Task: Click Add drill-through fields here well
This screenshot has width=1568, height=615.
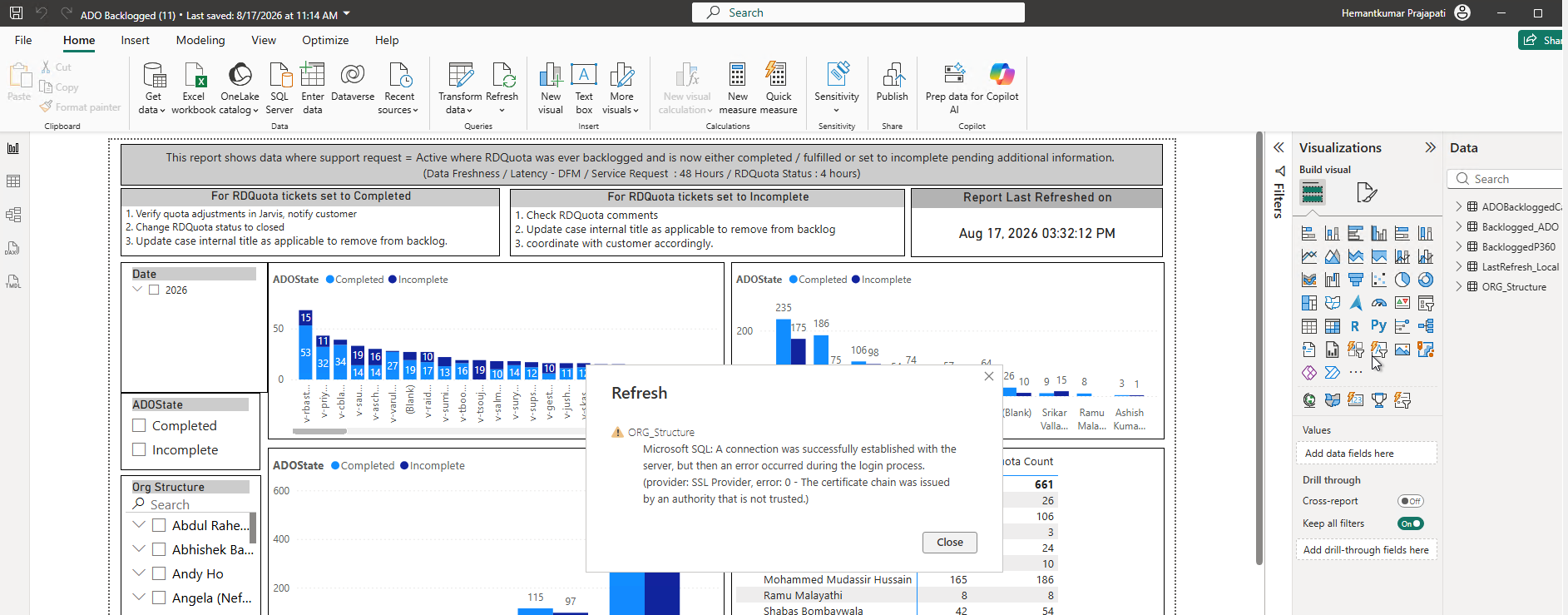Action: click(x=1366, y=550)
